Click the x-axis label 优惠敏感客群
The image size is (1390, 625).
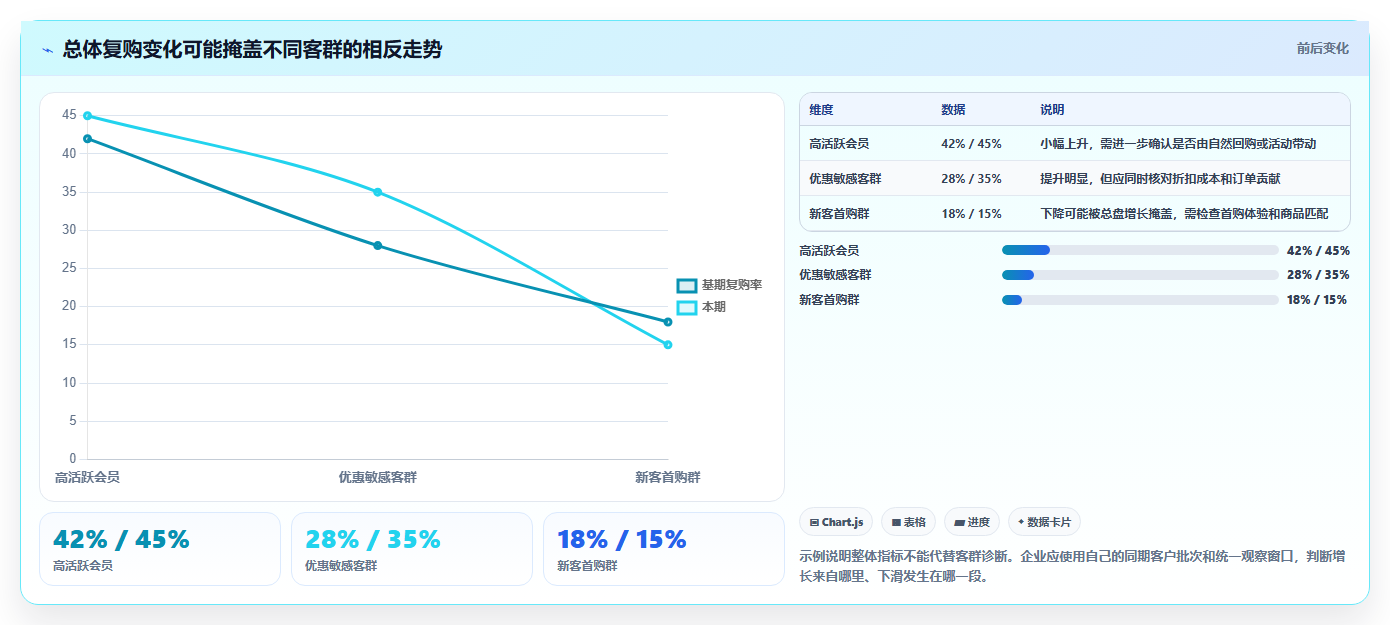tap(378, 478)
